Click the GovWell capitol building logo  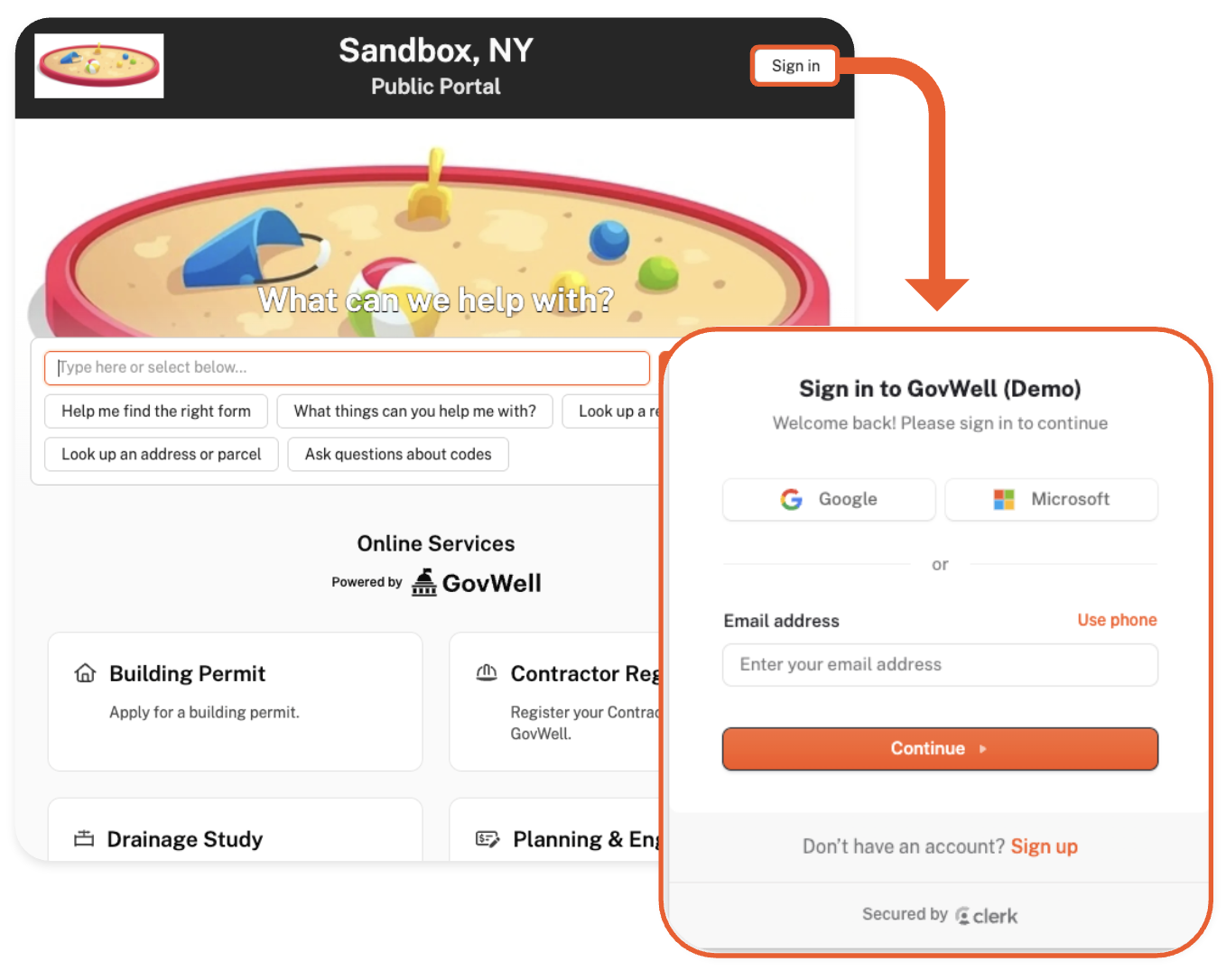pyautogui.click(x=423, y=583)
